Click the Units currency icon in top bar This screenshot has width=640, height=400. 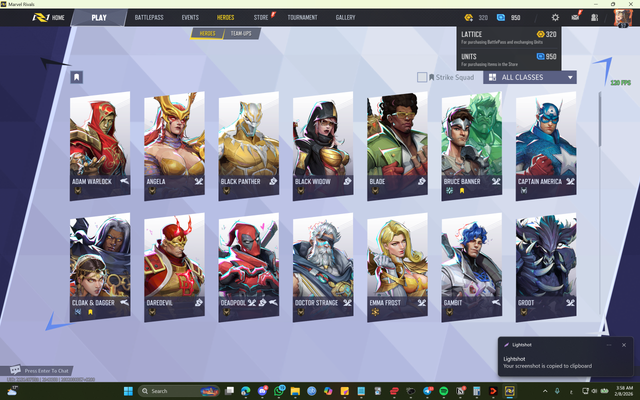coord(501,18)
